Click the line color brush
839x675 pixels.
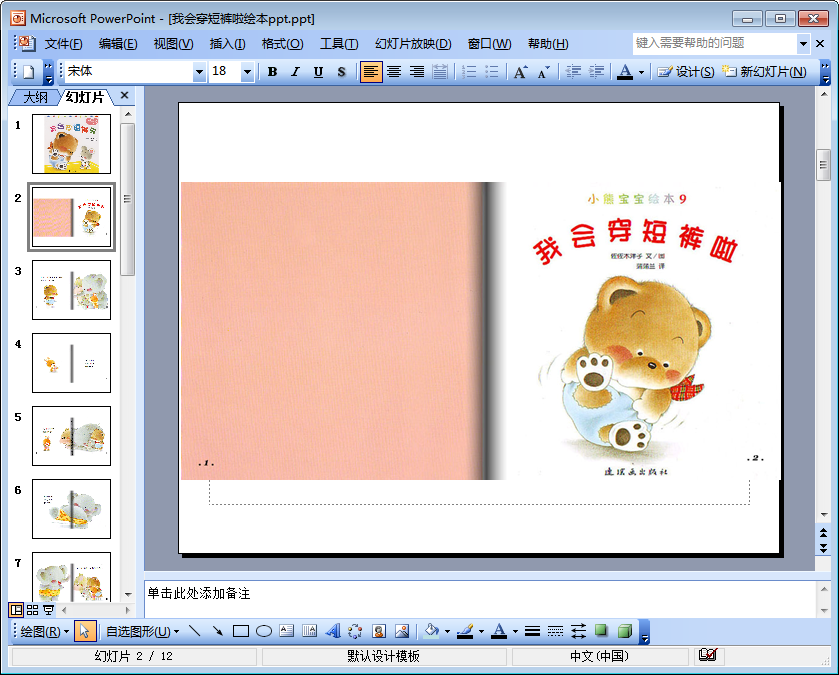tap(465, 632)
